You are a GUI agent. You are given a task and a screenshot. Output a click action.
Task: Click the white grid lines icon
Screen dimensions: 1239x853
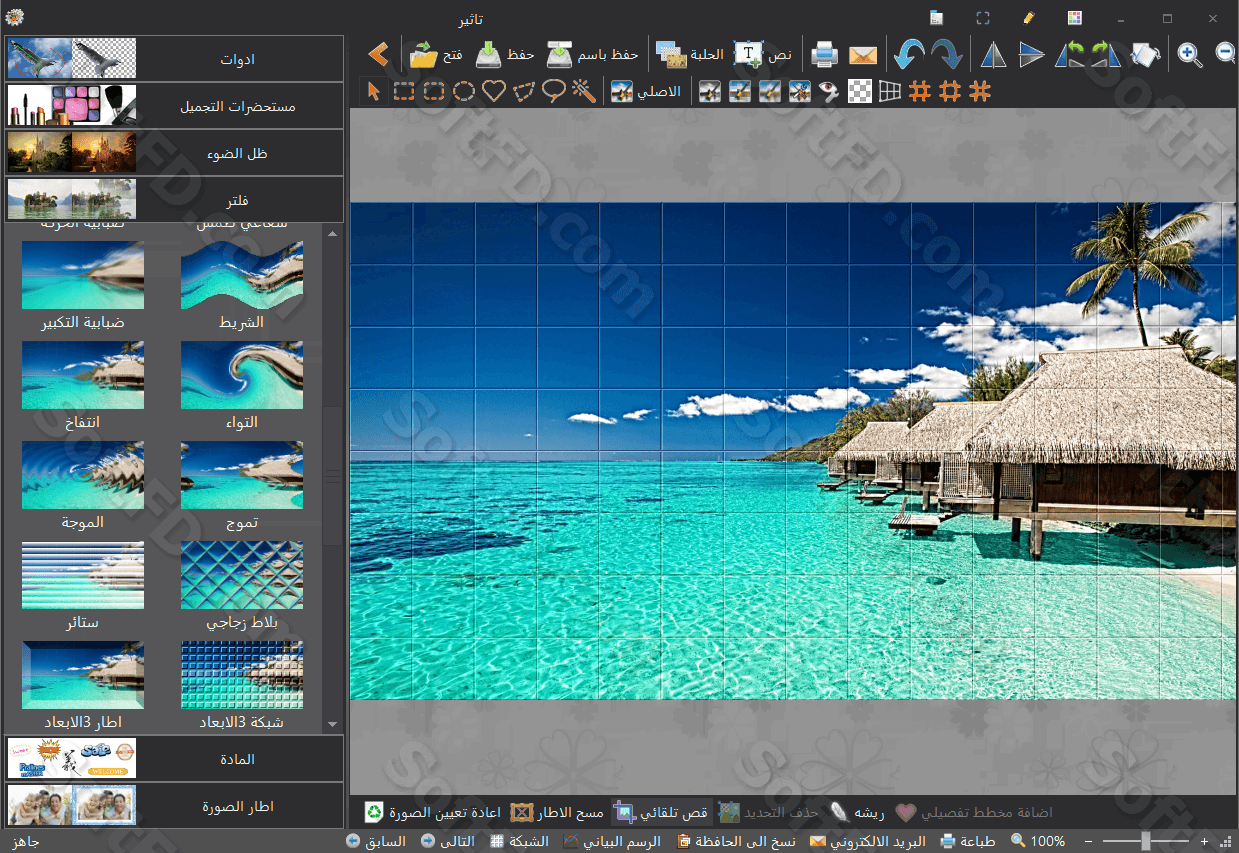(889, 92)
